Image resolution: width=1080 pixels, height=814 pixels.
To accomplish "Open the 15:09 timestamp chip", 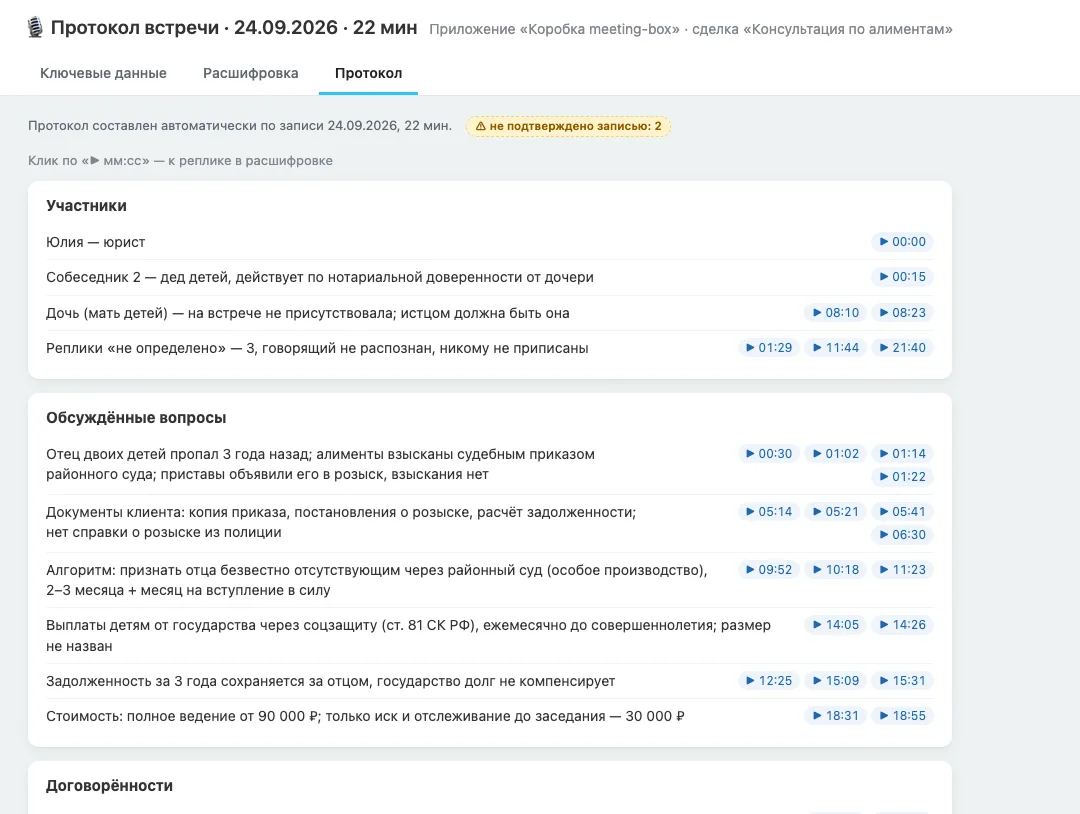I will 835,680.
